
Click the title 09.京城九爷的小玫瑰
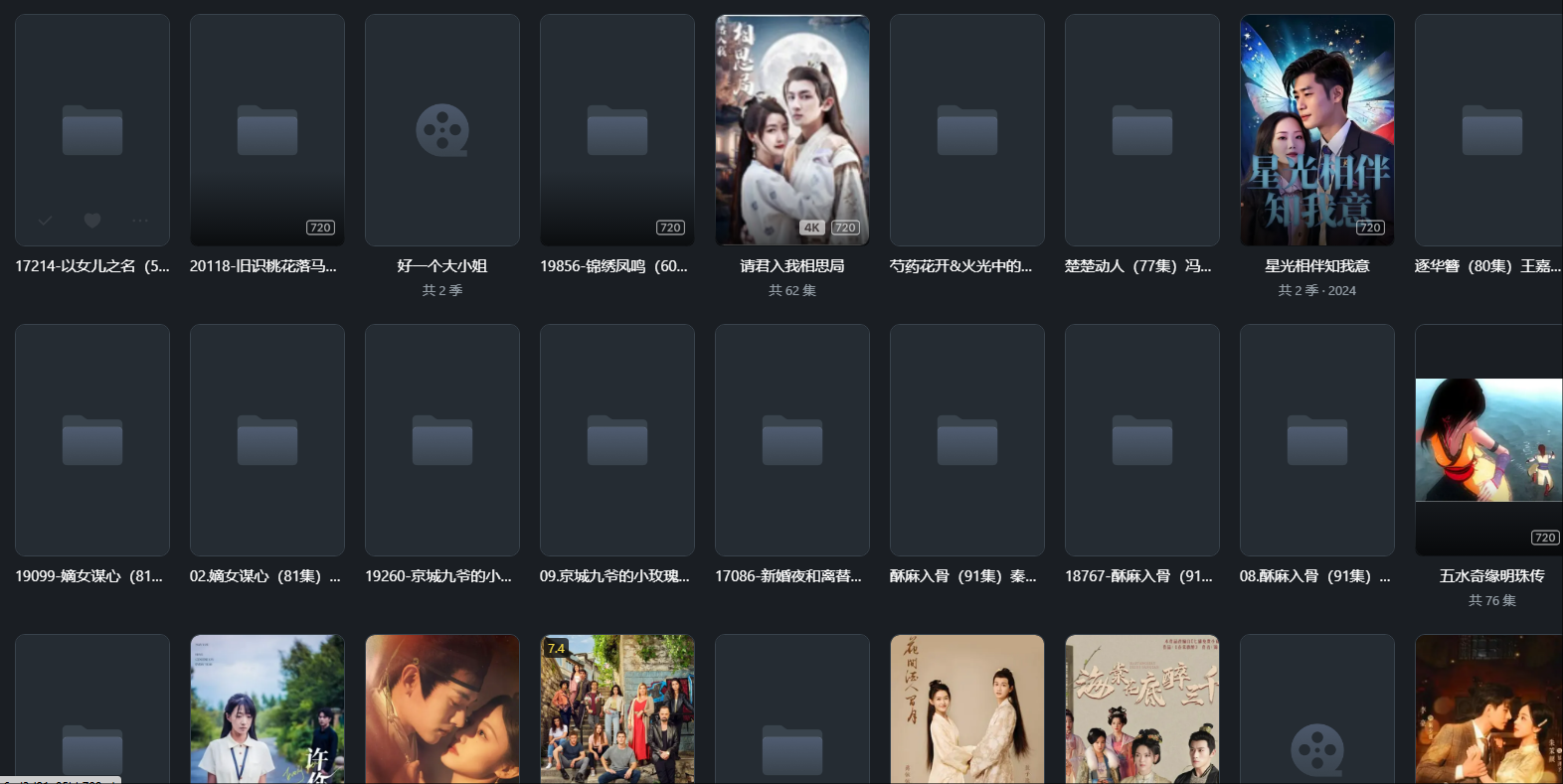(x=614, y=576)
